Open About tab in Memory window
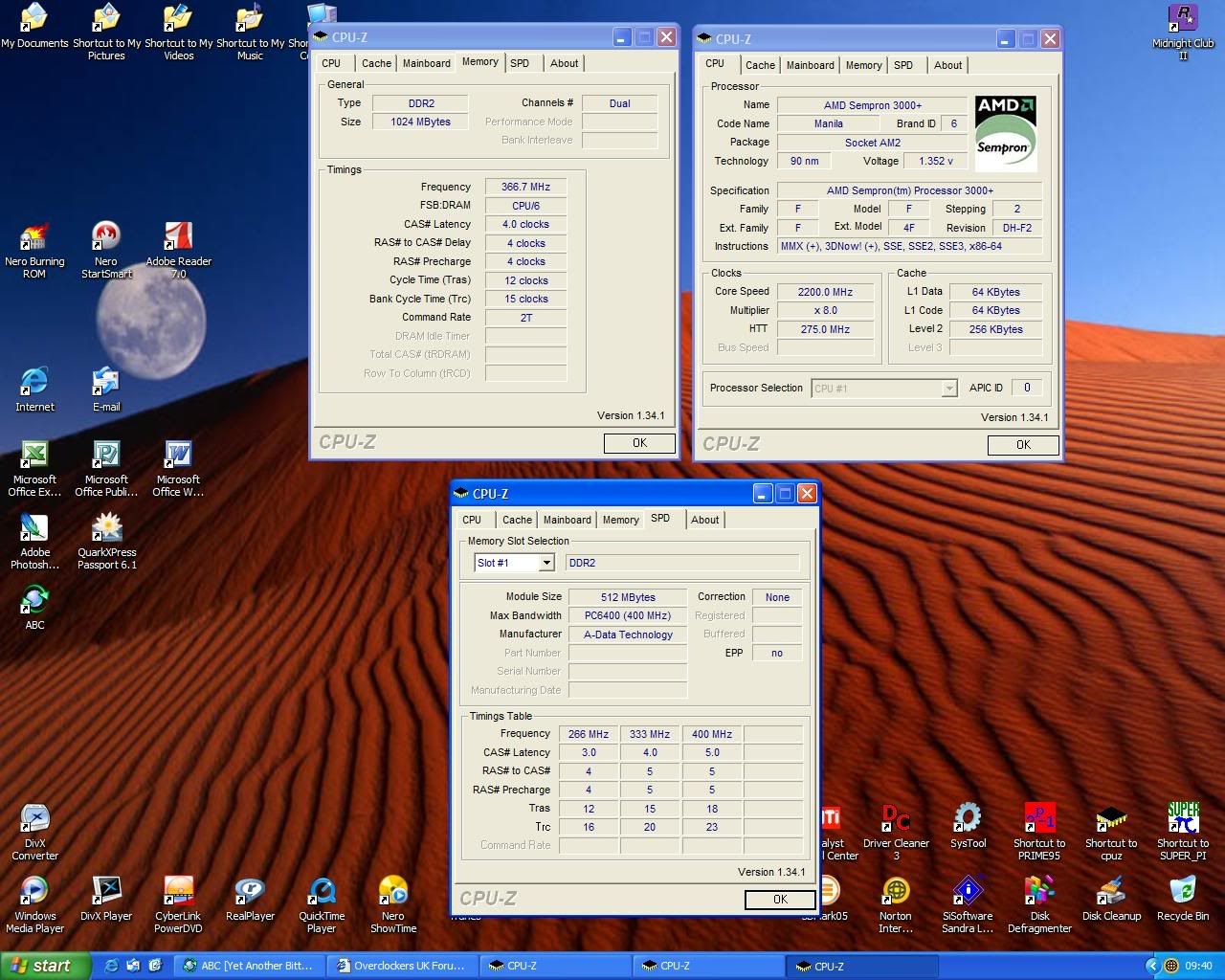 pos(564,63)
